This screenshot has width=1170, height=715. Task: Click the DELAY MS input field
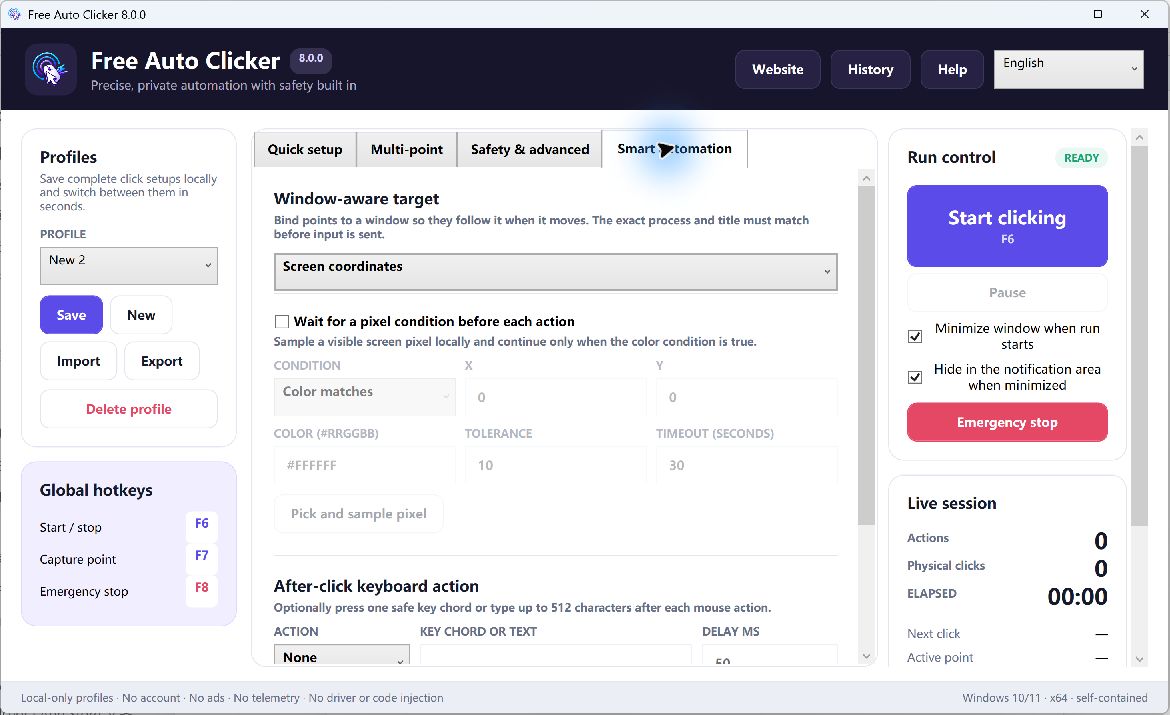(769, 656)
